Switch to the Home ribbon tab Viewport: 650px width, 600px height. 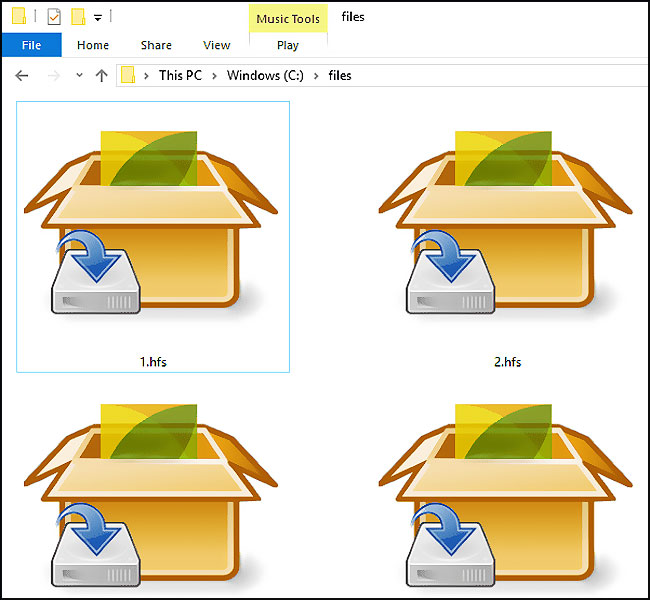coord(93,45)
